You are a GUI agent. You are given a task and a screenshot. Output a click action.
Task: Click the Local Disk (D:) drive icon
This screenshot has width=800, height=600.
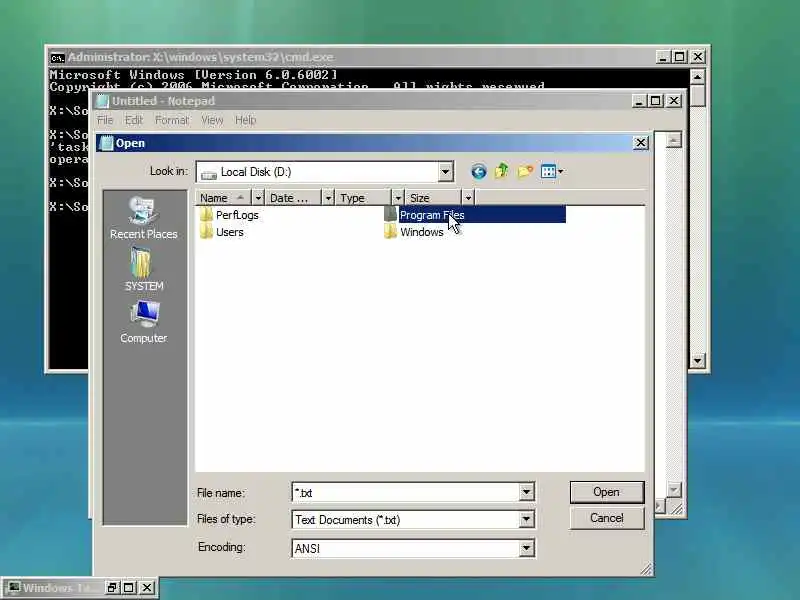208,173
